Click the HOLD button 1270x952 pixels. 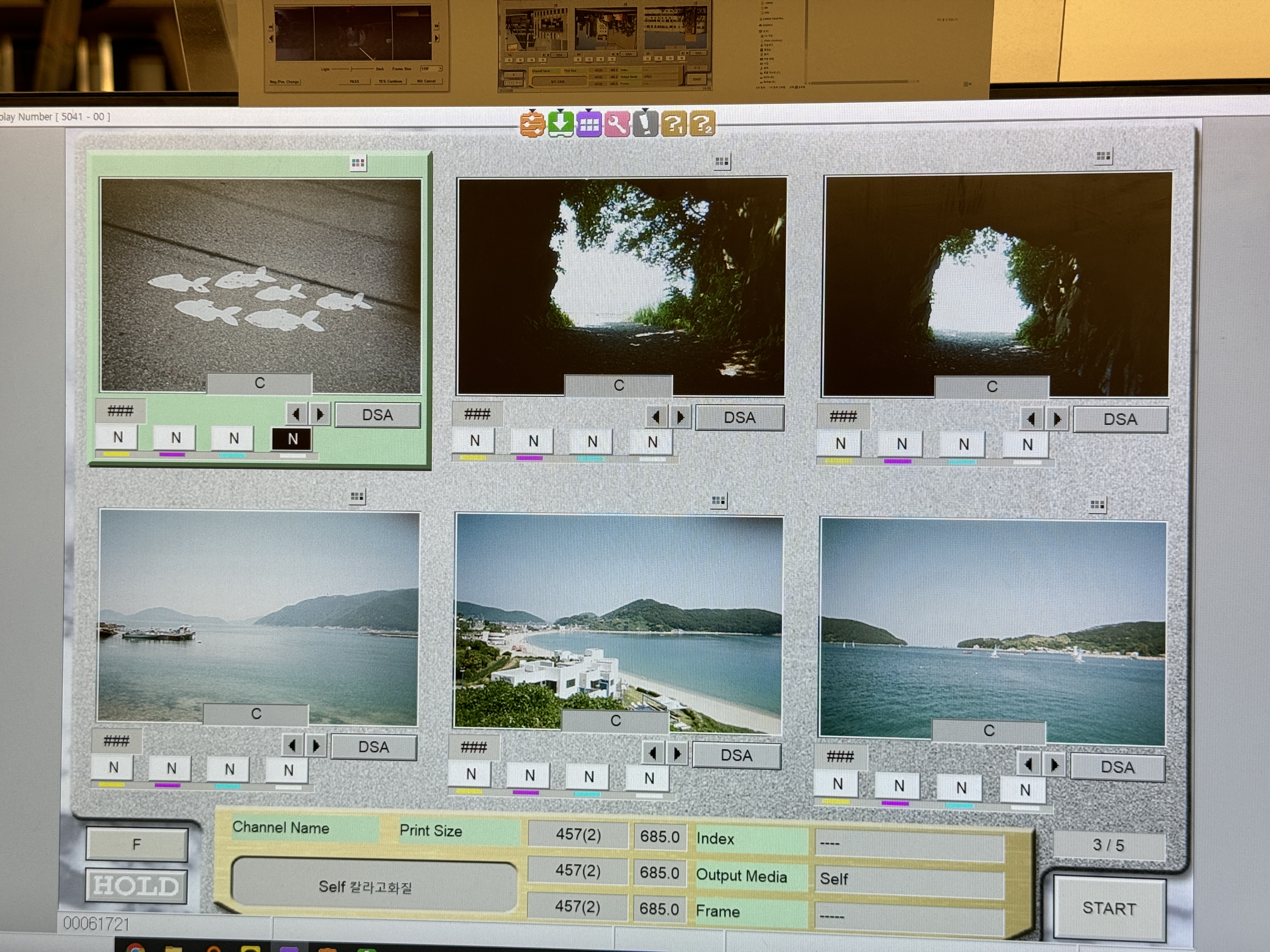(x=137, y=886)
